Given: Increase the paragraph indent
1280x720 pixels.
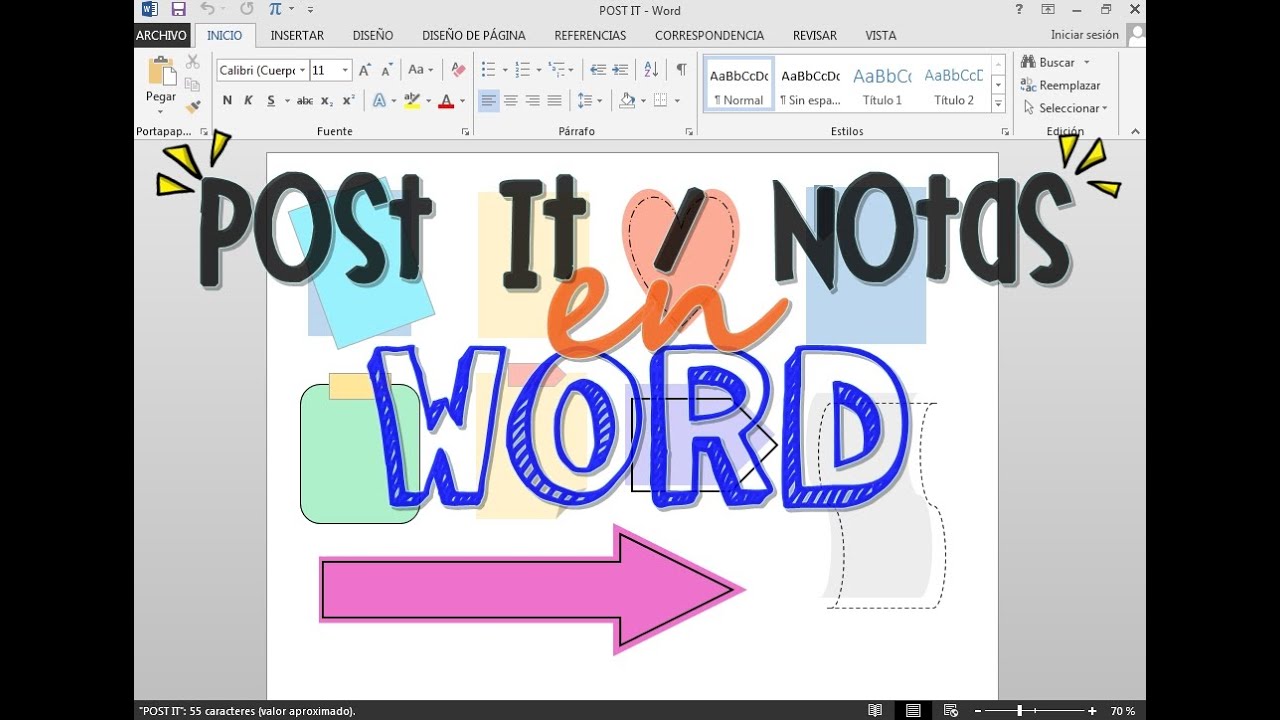Looking at the screenshot, I should tap(620, 70).
